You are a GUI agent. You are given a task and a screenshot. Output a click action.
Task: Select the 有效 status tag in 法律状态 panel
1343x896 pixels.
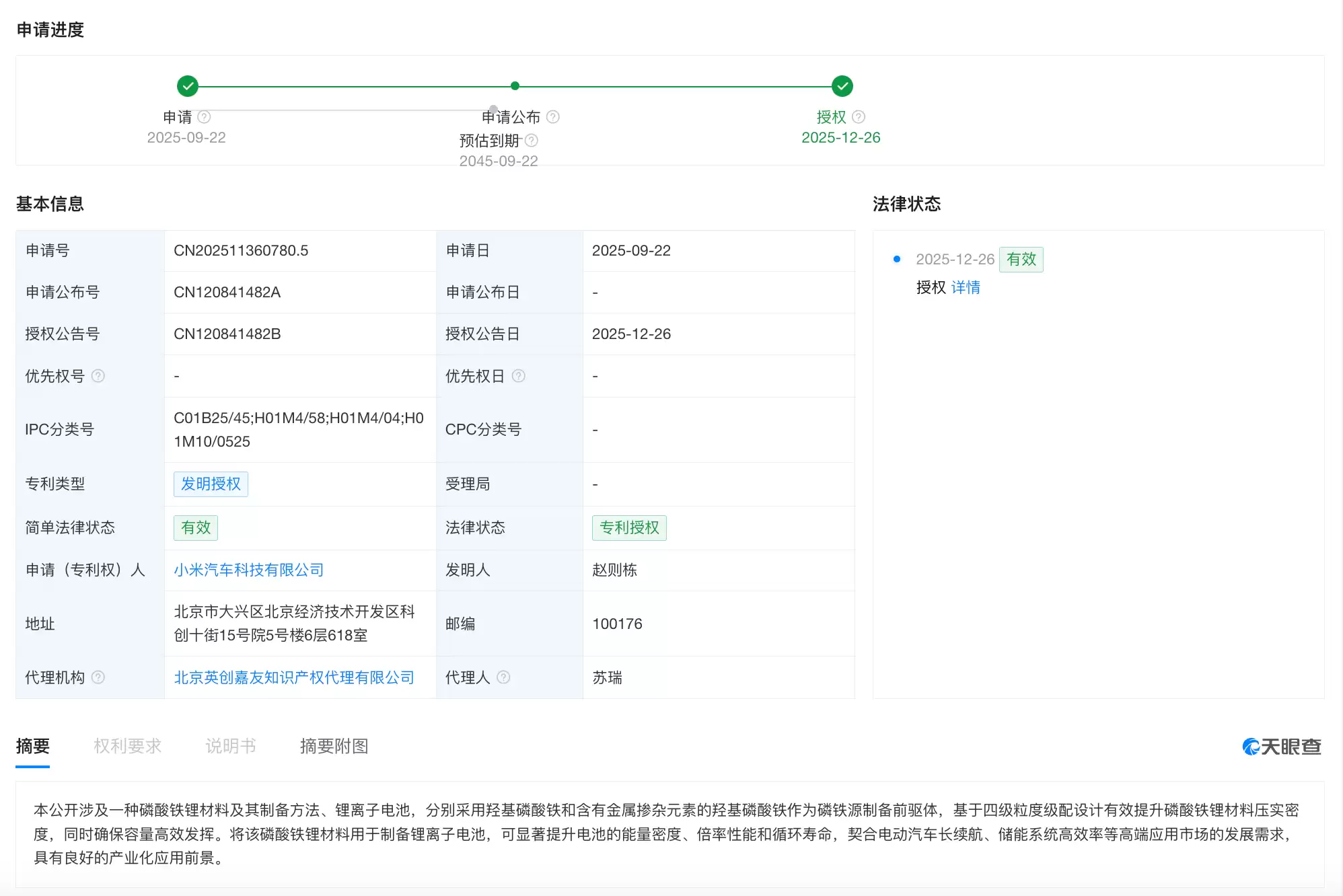(1021, 259)
